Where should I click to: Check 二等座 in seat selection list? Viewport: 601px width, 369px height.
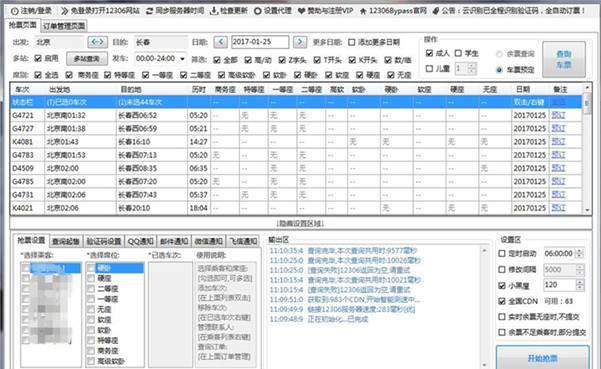91,289
